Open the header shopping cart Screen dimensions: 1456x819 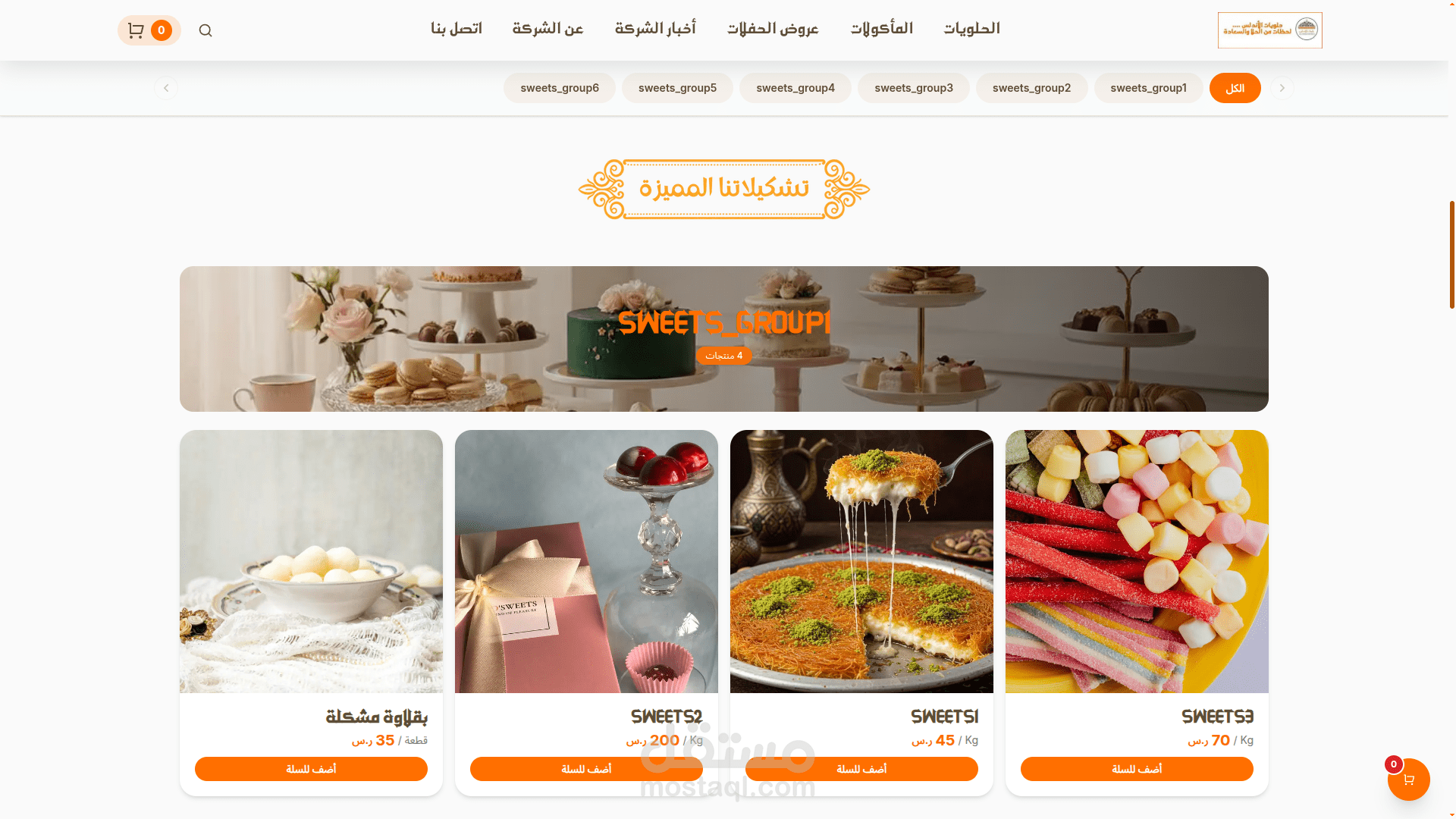[149, 30]
